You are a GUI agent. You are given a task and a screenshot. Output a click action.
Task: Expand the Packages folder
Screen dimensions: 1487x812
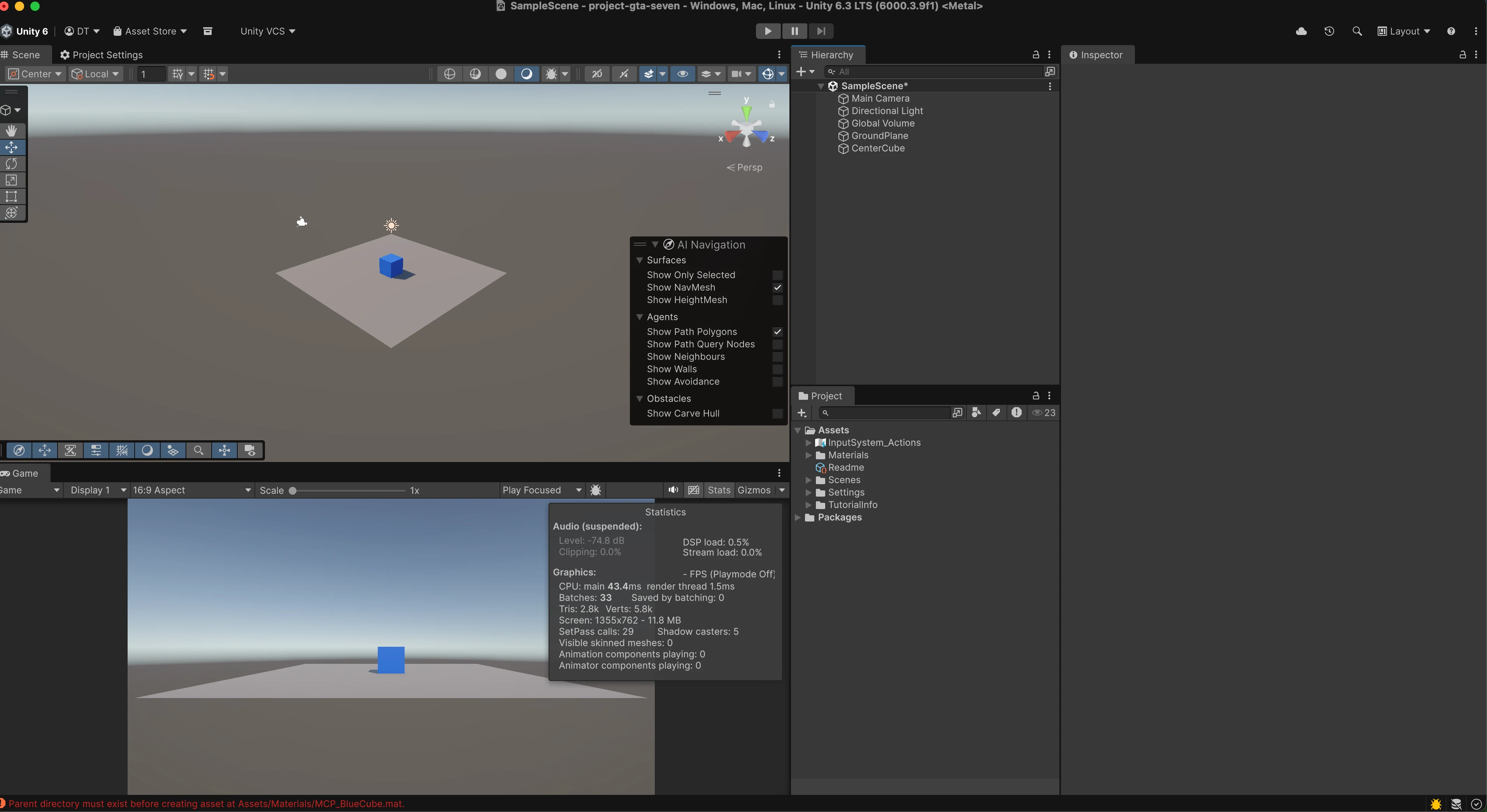[798, 518]
